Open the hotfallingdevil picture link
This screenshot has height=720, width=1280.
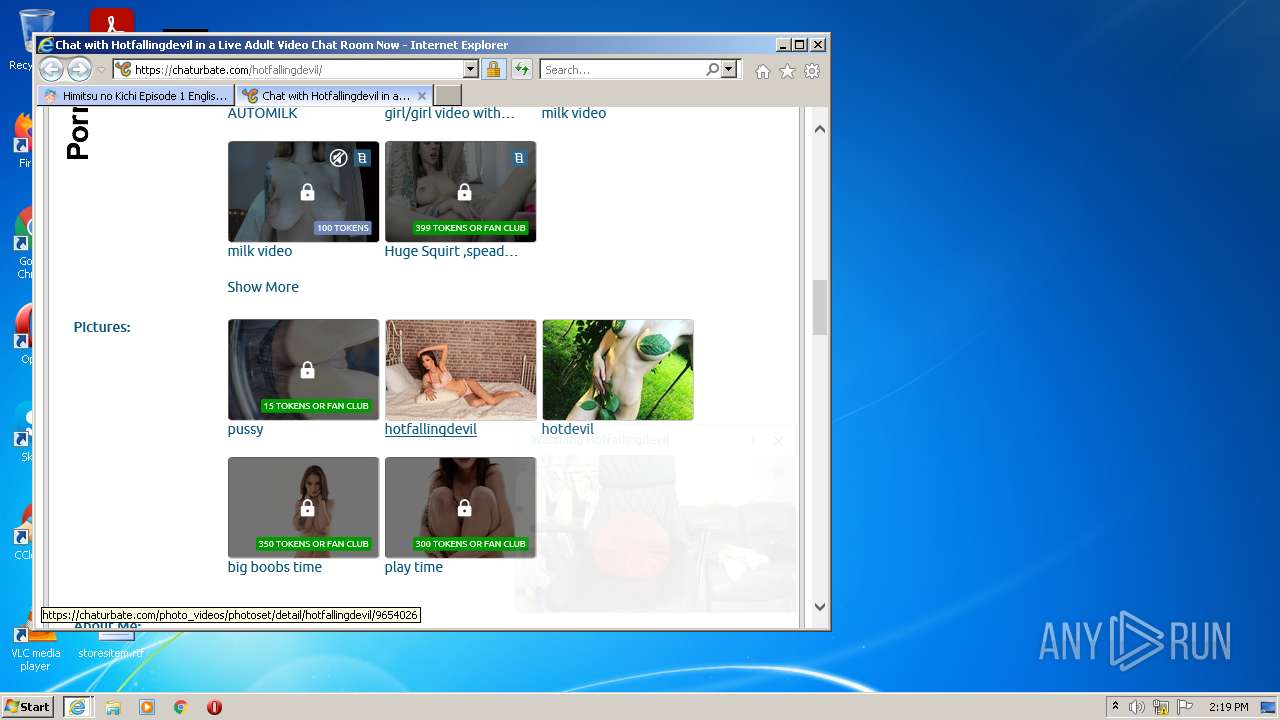pos(431,429)
